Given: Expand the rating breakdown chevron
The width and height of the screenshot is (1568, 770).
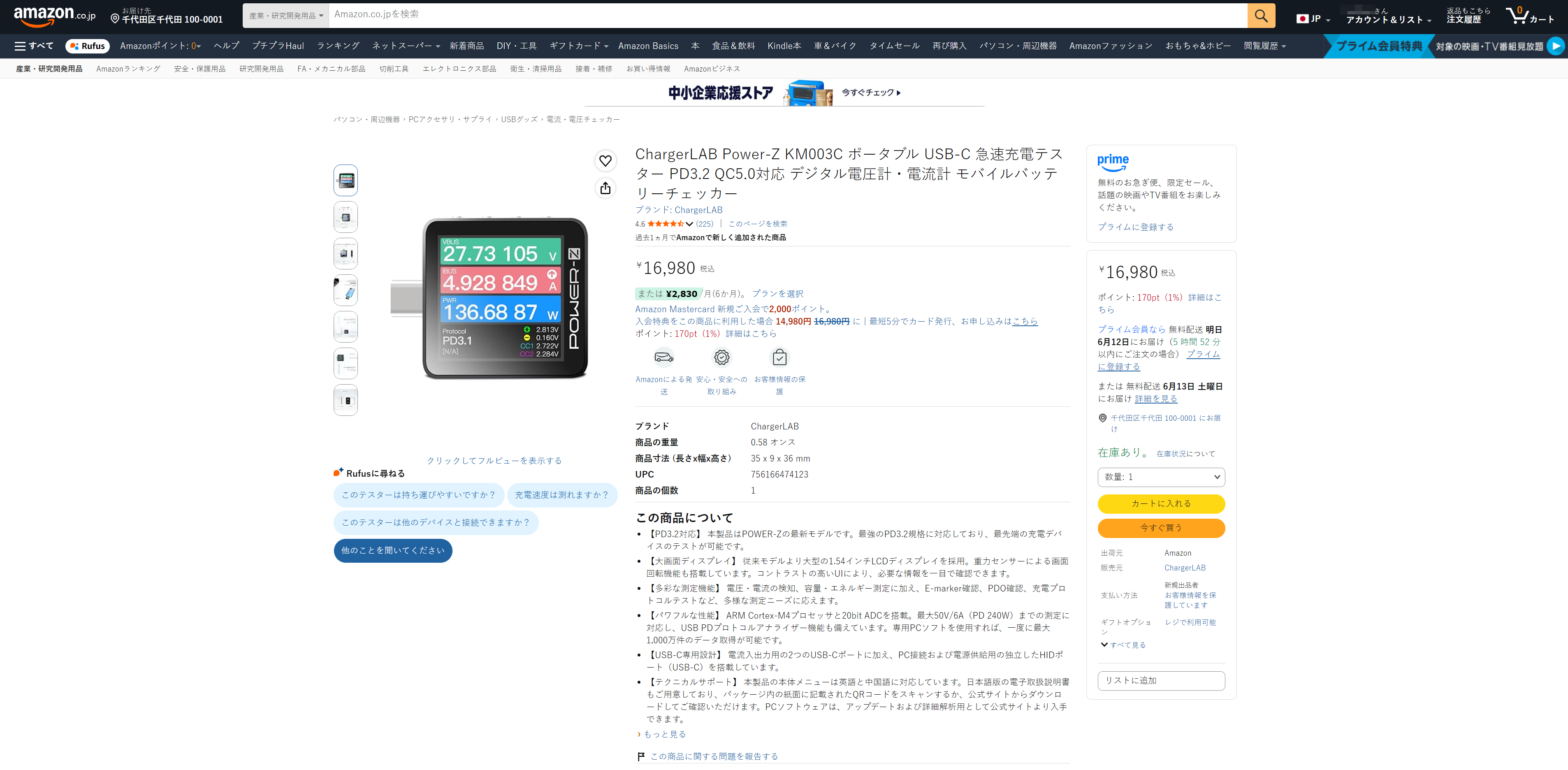Looking at the screenshot, I should (x=689, y=224).
